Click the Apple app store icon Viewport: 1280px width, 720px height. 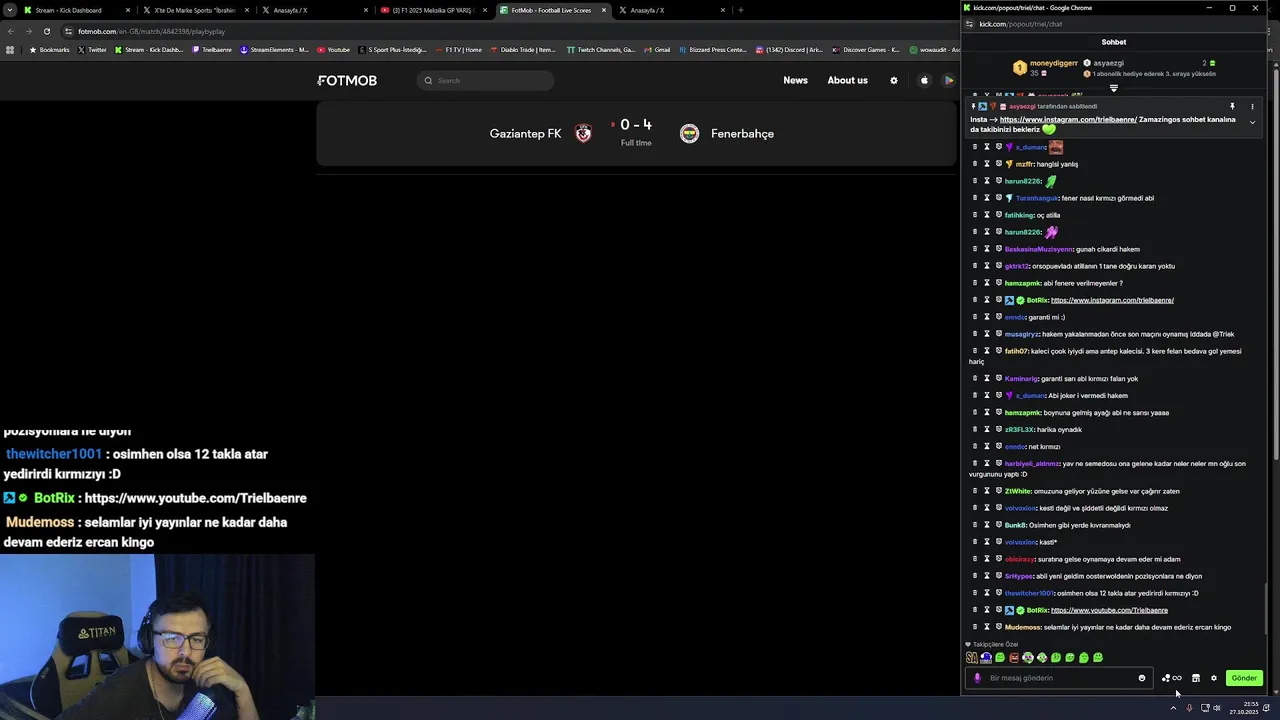[924, 81]
